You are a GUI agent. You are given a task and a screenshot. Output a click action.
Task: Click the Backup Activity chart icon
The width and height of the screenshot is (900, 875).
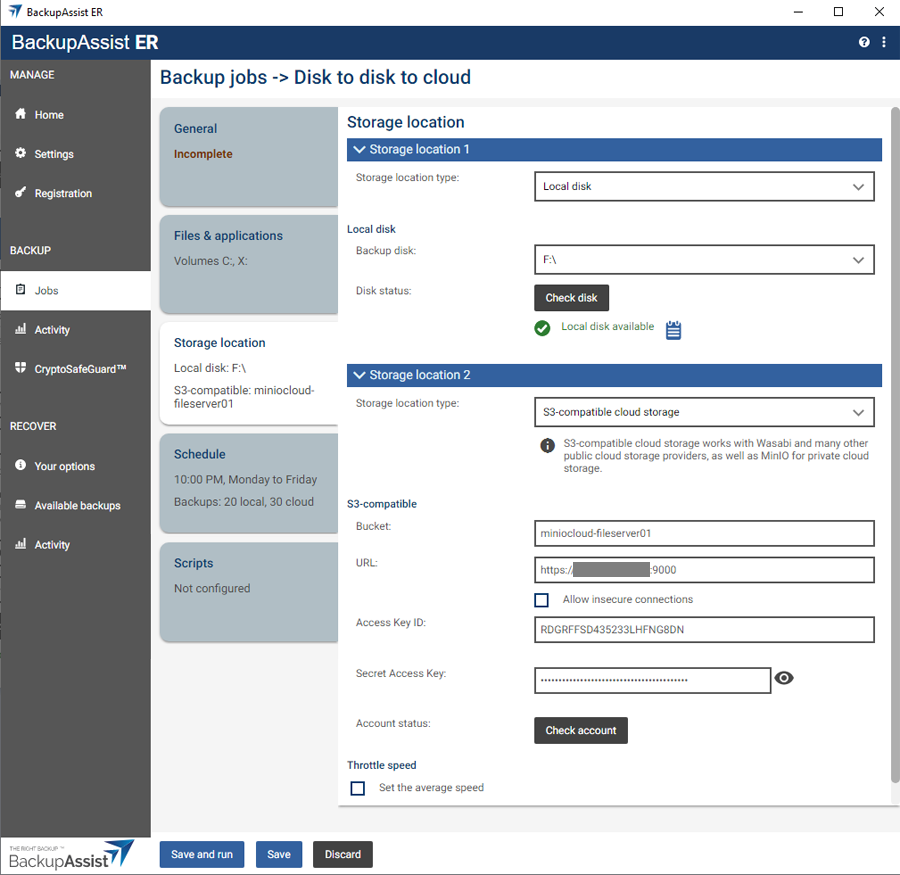tap(21, 328)
